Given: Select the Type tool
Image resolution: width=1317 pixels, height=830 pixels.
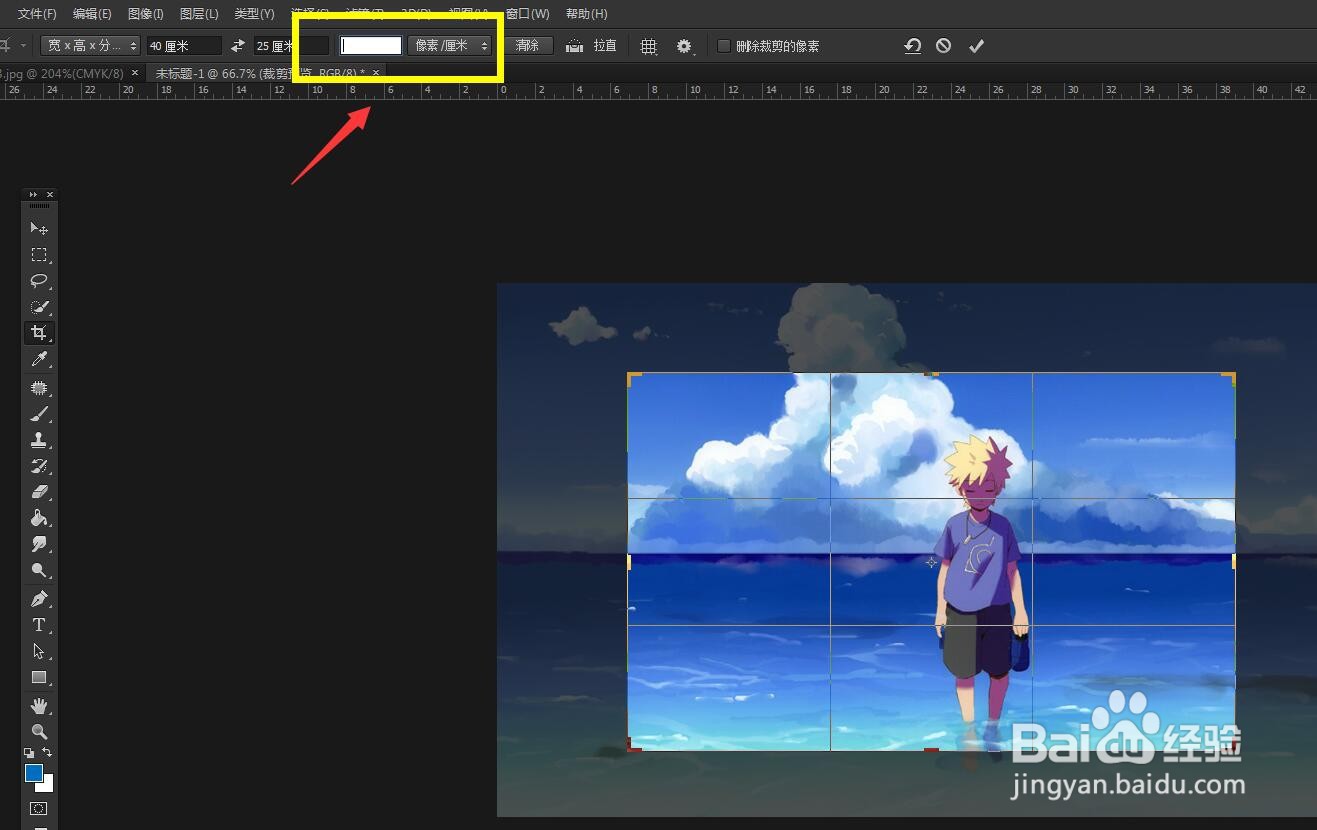Looking at the screenshot, I should point(39,625).
